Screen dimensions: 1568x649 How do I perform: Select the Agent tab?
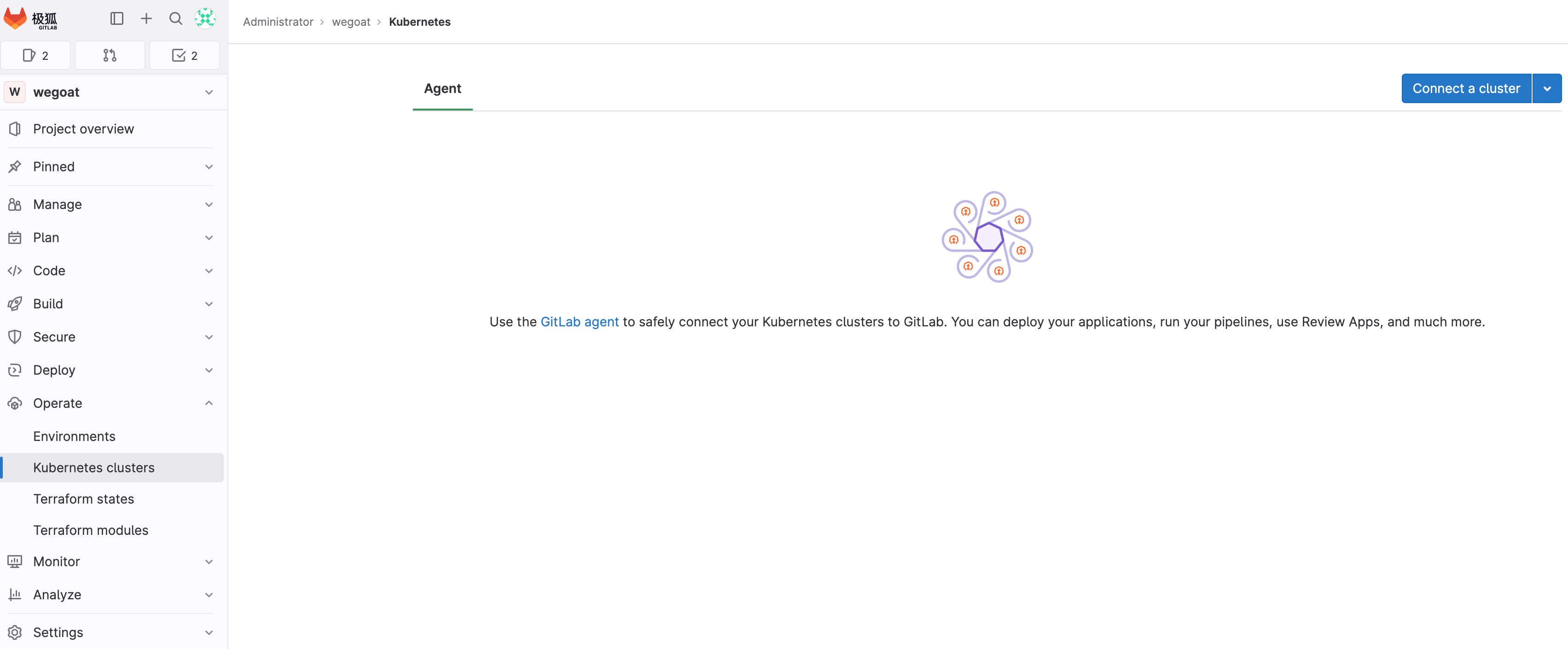(x=442, y=88)
